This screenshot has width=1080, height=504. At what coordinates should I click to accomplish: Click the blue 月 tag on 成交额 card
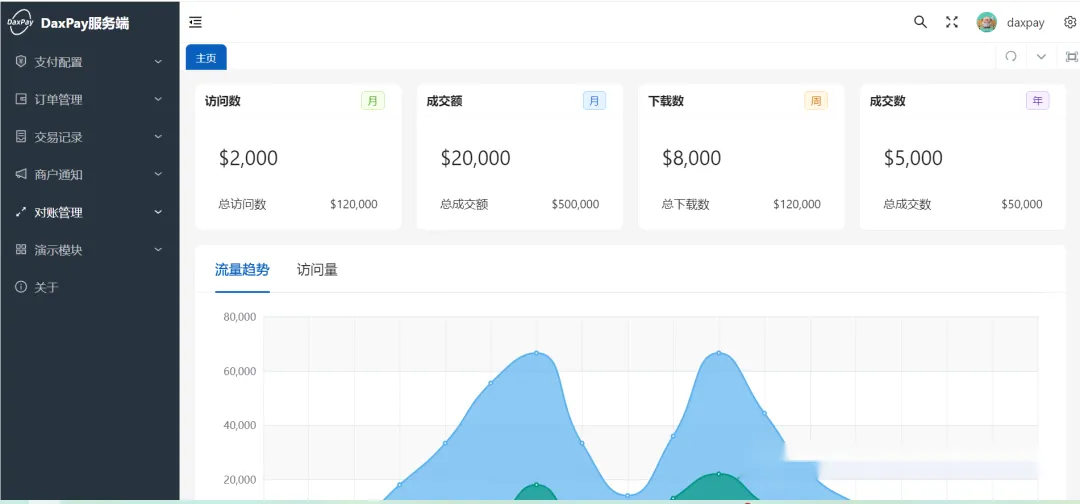coord(594,101)
